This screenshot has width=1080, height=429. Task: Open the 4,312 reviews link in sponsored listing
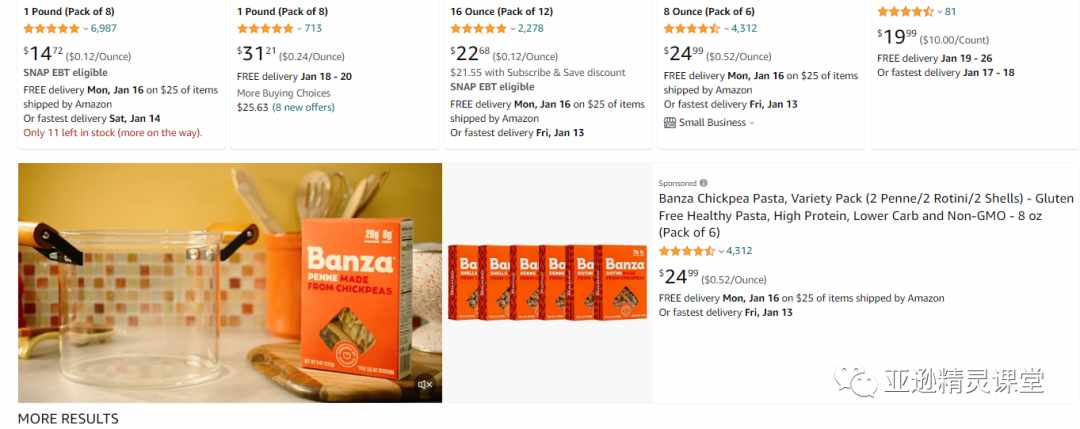740,251
